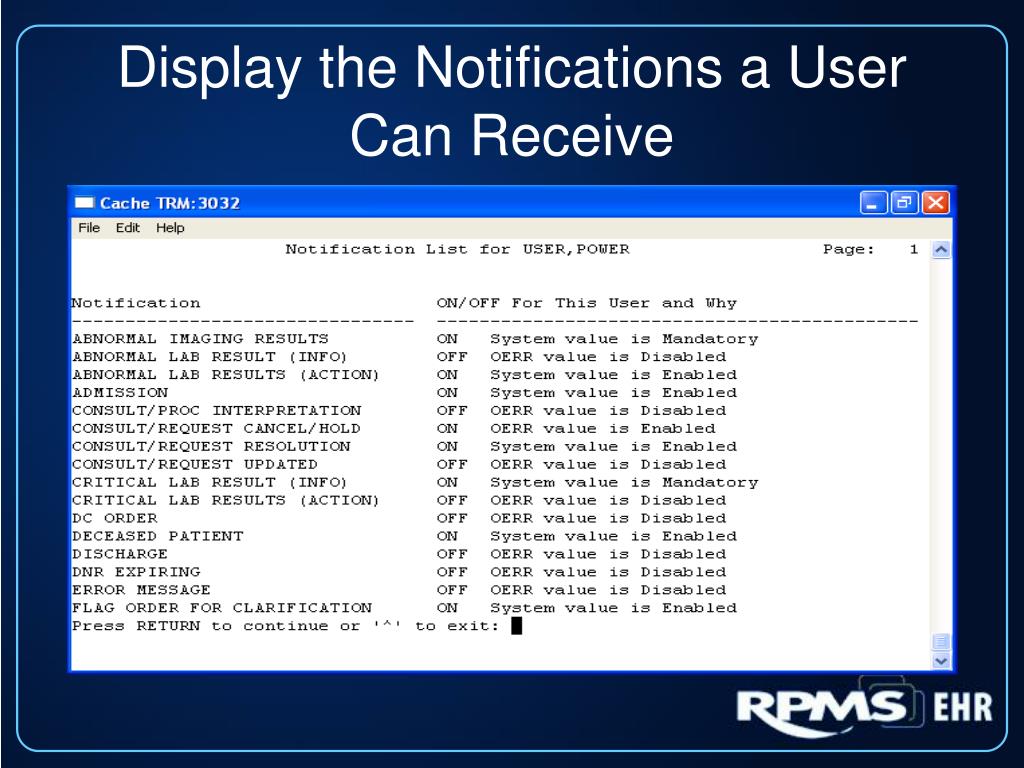The width and height of the screenshot is (1024, 768).
Task: Click the DNR EXPIRING text
Action: pyautogui.click(x=136, y=572)
